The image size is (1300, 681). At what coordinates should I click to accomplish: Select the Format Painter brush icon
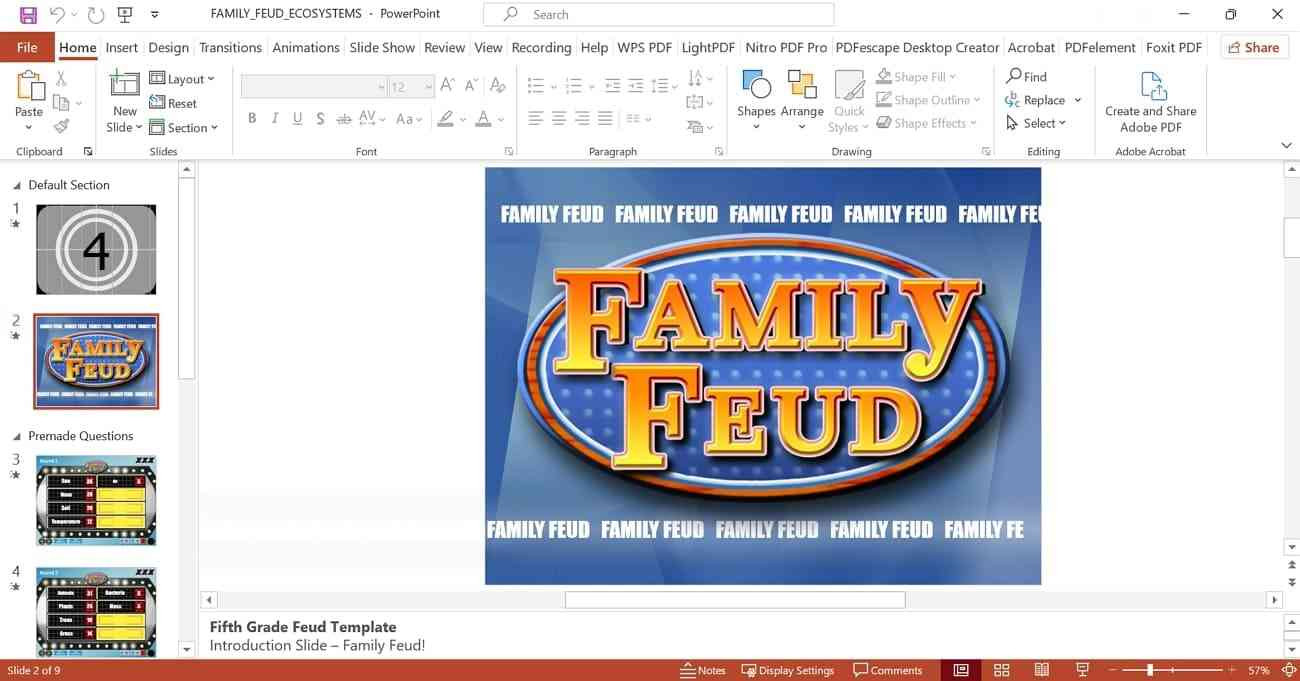61,126
